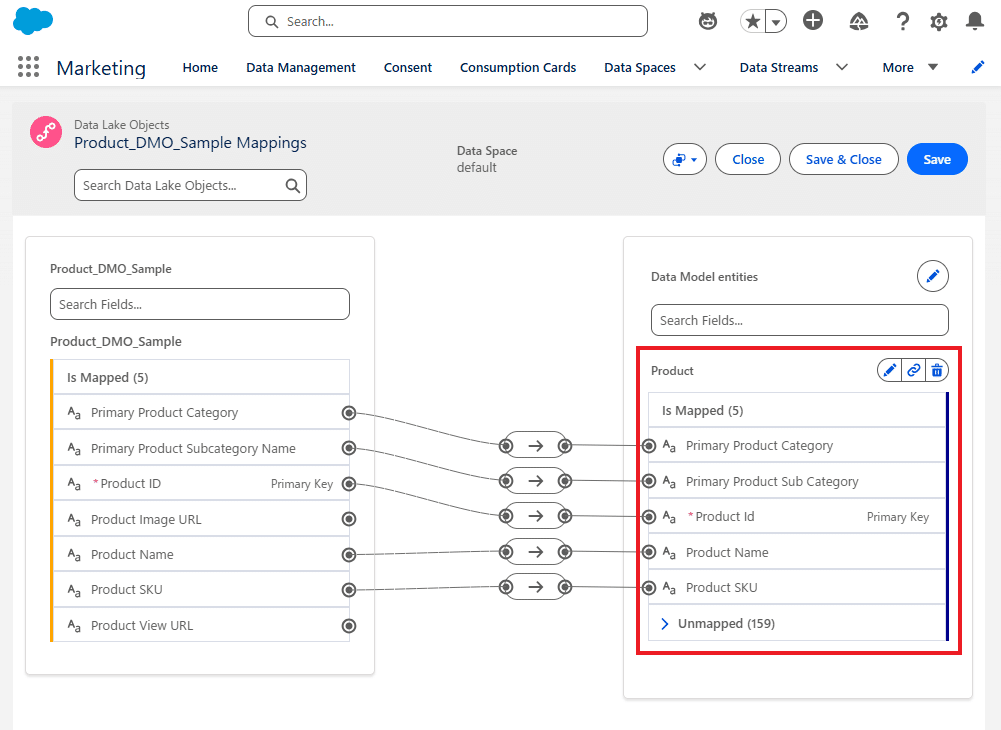This screenshot has height=730, width=1001.
Task: Open the Help question mark icon
Action: tap(902, 22)
